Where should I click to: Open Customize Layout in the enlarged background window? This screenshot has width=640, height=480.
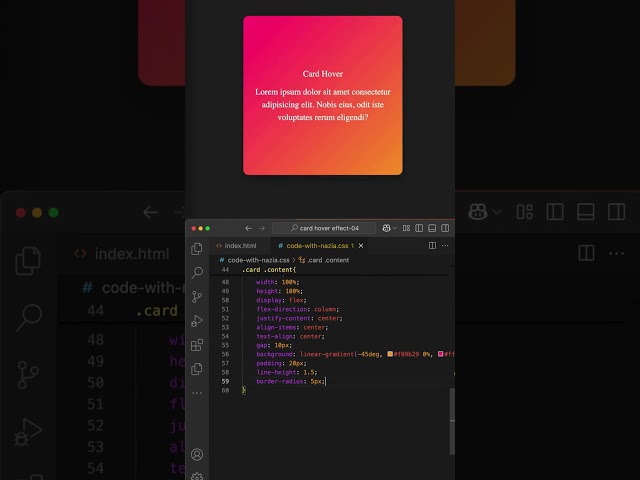tap(524, 212)
